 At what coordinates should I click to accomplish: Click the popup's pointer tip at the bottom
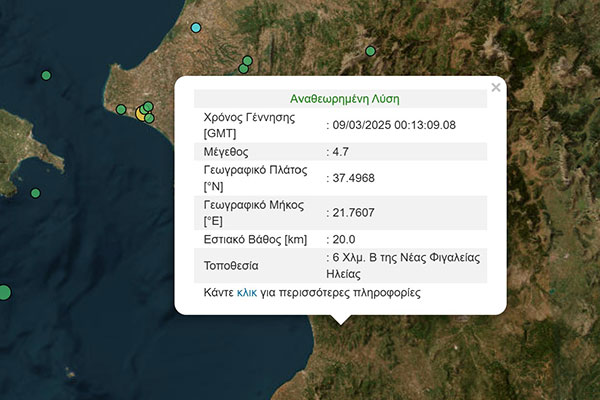point(340,322)
